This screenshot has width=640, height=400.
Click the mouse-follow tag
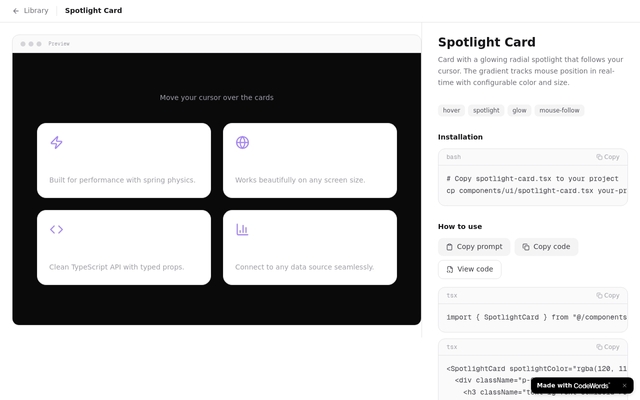click(x=559, y=110)
